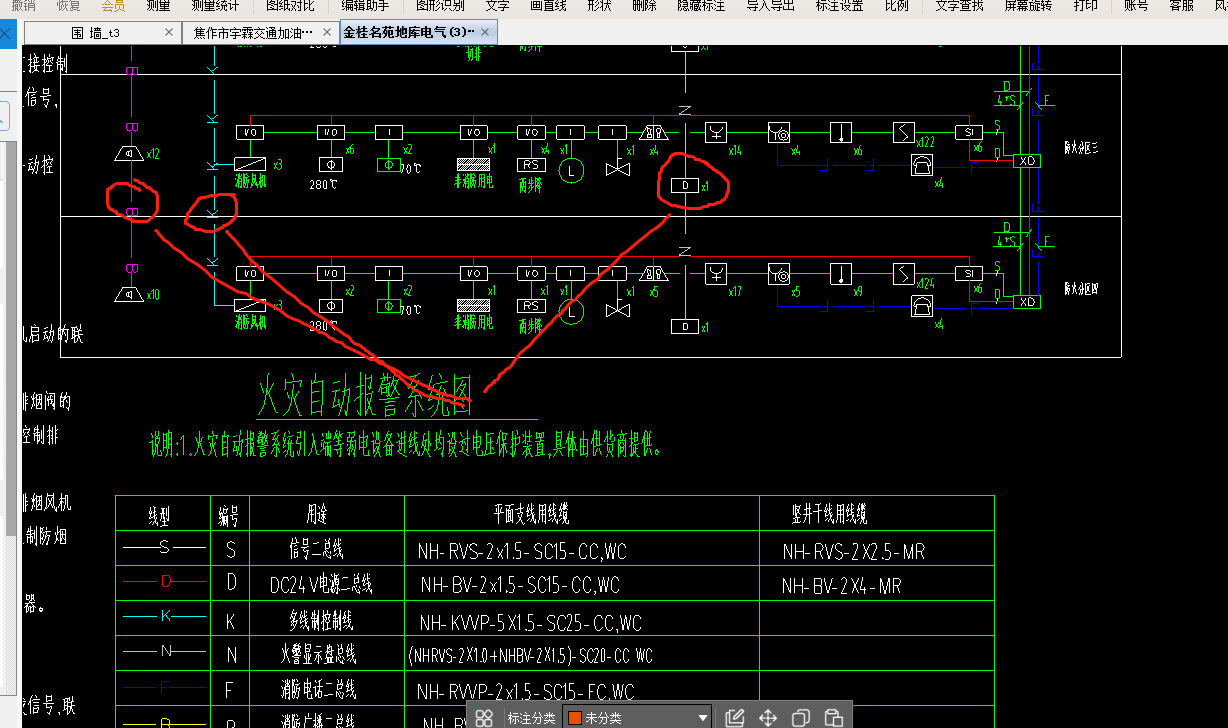Open 导入导出 import export
The height and width of the screenshot is (728, 1228).
tap(771, 6)
